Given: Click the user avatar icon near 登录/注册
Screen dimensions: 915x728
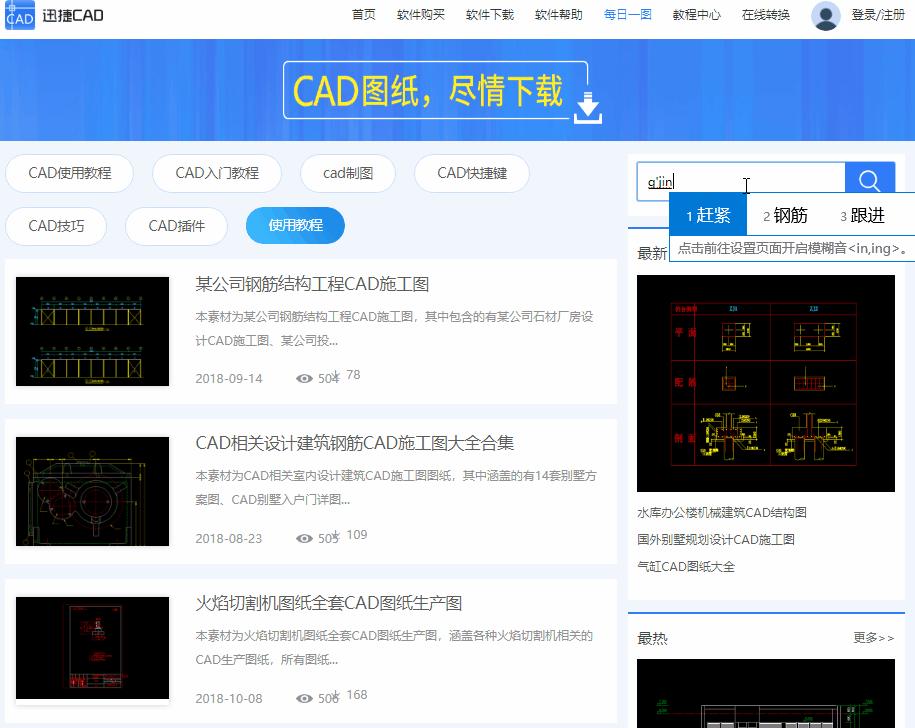Looking at the screenshot, I should point(824,15).
